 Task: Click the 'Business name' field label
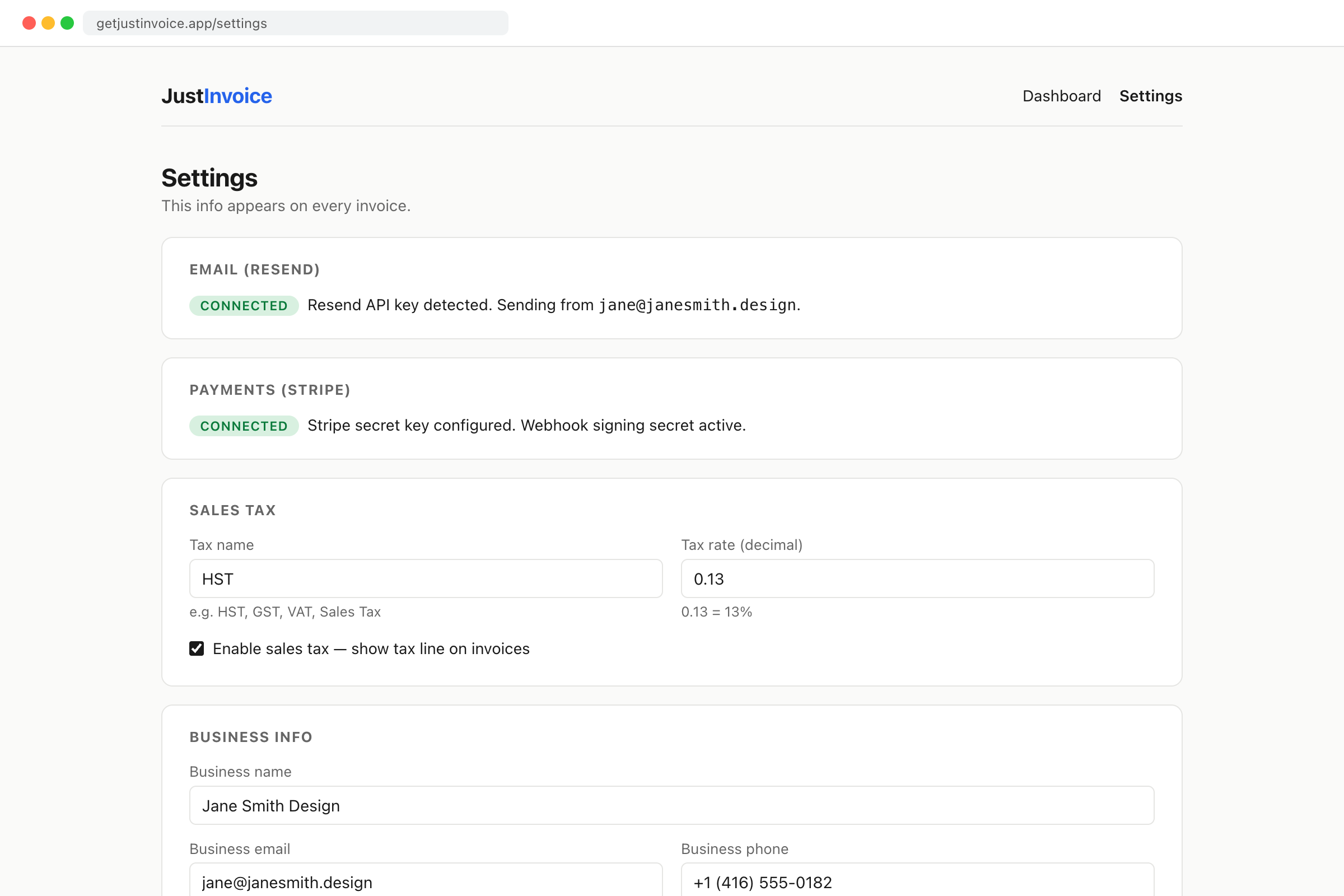pyautogui.click(x=241, y=772)
